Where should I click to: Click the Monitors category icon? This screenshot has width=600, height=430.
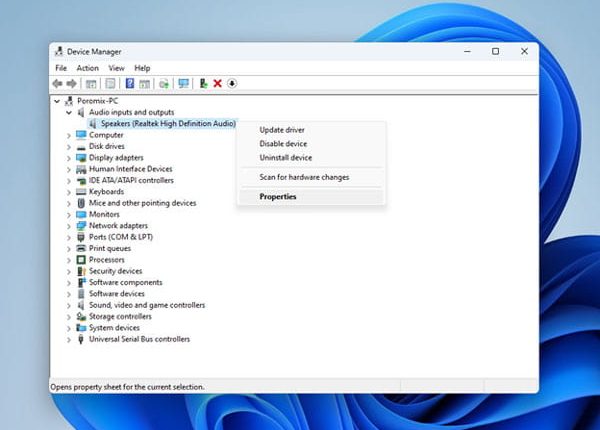coord(81,214)
